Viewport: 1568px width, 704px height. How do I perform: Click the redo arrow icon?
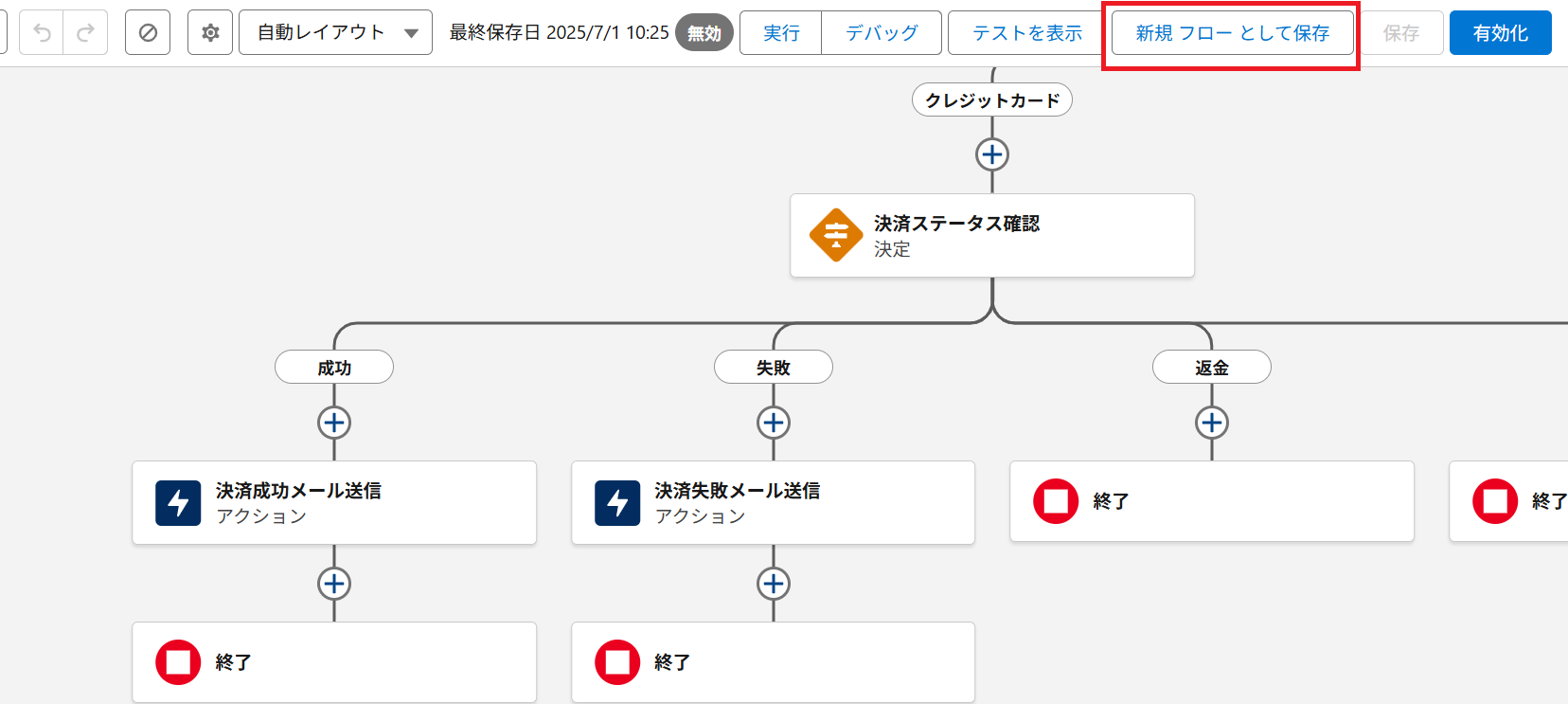85,33
